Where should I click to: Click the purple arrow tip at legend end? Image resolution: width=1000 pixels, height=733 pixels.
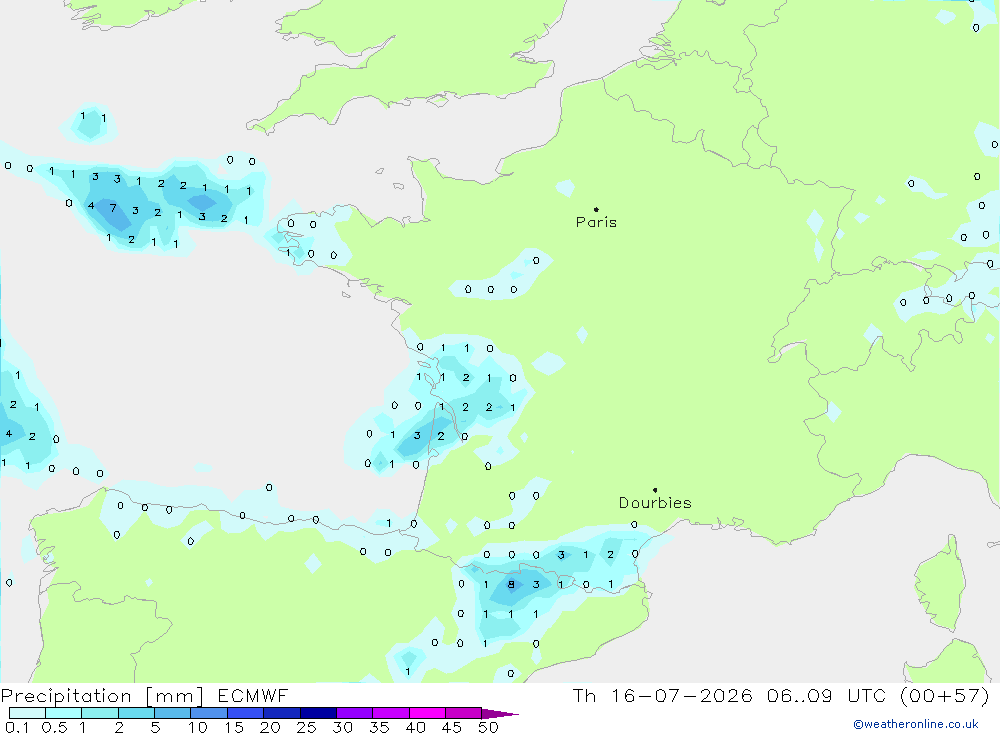click(x=500, y=714)
